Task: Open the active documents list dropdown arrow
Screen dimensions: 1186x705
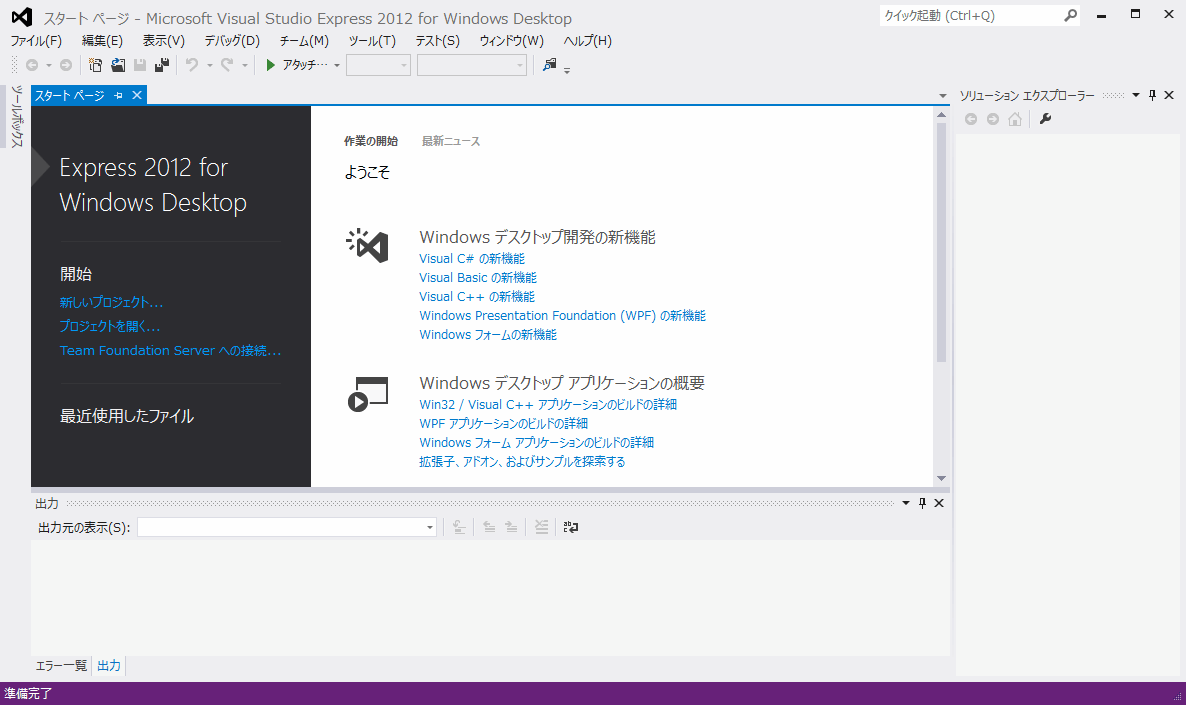Action: [x=942, y=96]
